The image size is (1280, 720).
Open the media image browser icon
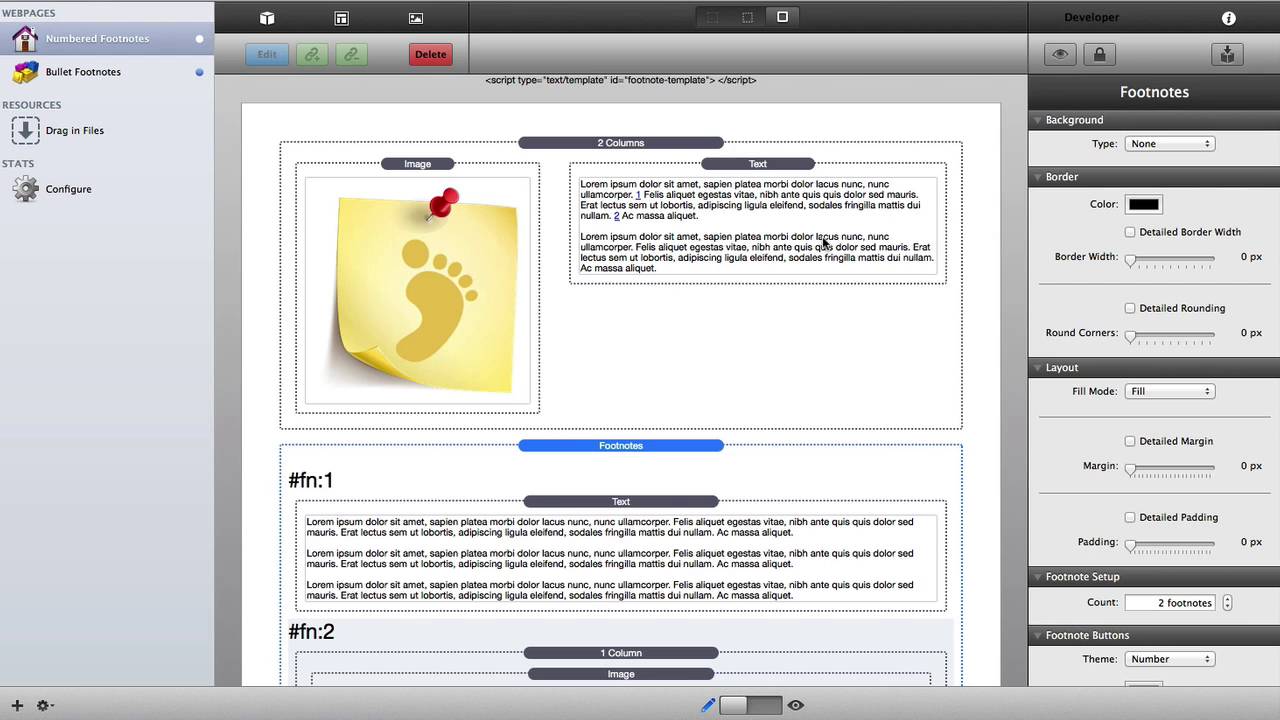coord(416,18)
